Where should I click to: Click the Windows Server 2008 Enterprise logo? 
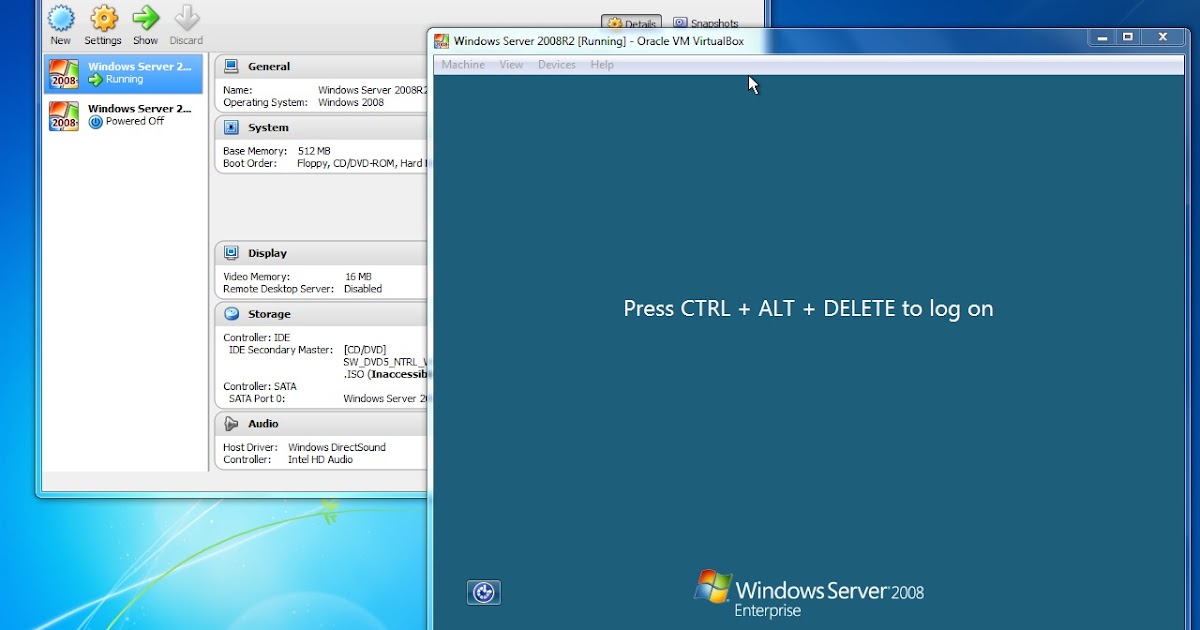click(x=809, y=593)
